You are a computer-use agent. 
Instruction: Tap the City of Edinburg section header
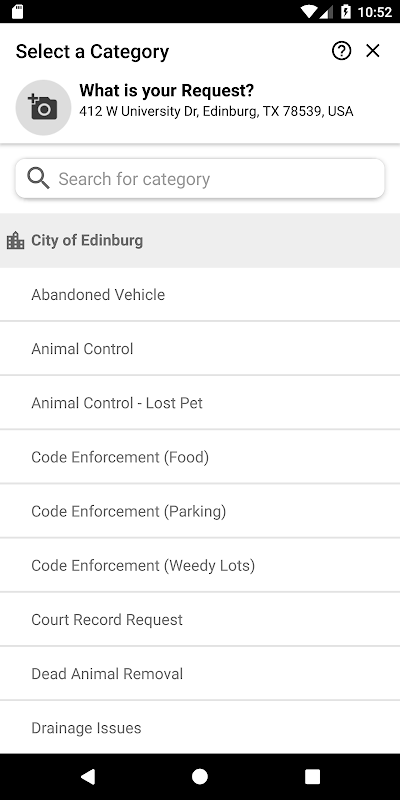tap(200, 240)
